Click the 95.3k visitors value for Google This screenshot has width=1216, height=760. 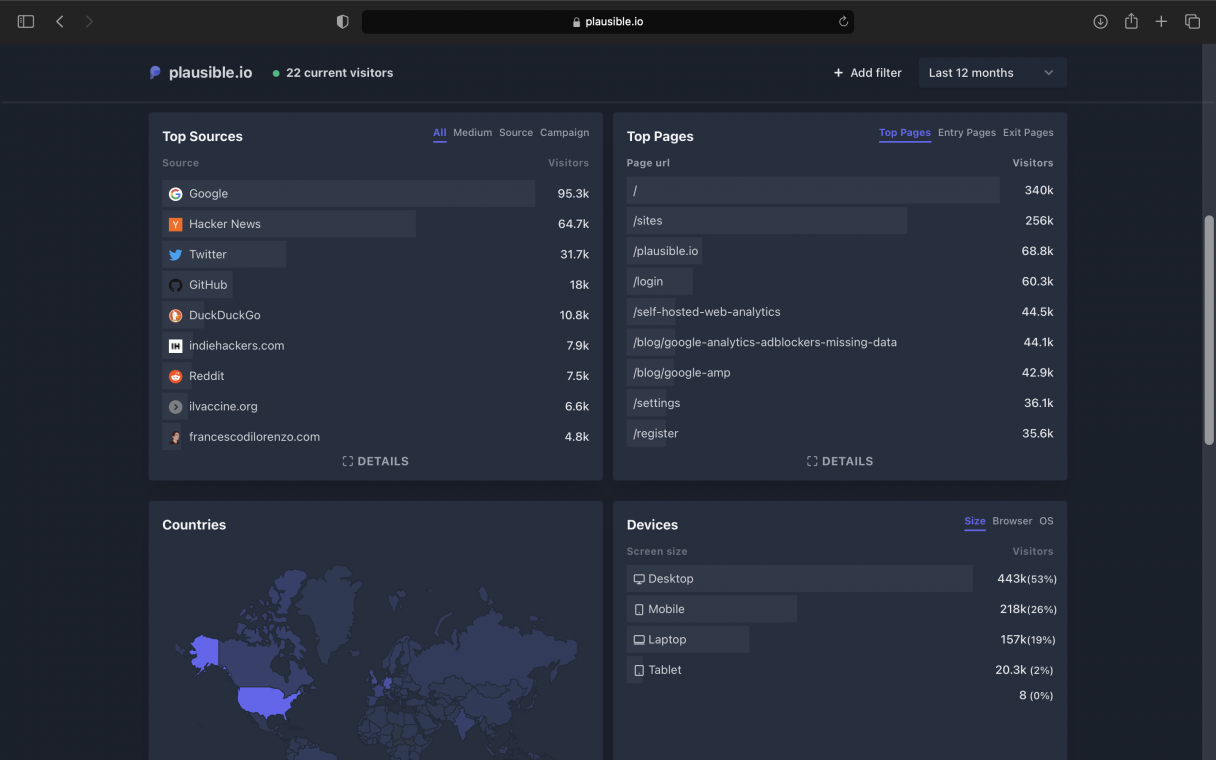[x=573, y=194]
